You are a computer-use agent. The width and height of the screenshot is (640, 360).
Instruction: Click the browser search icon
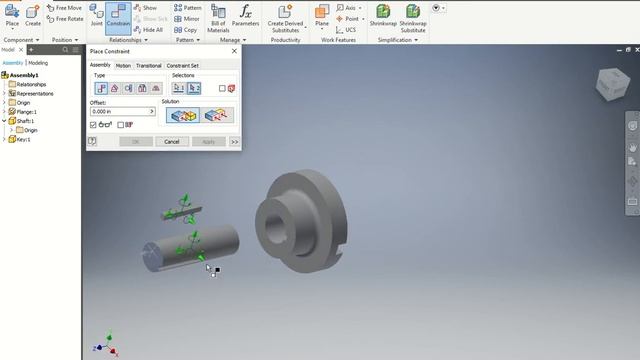coord(65,50)
